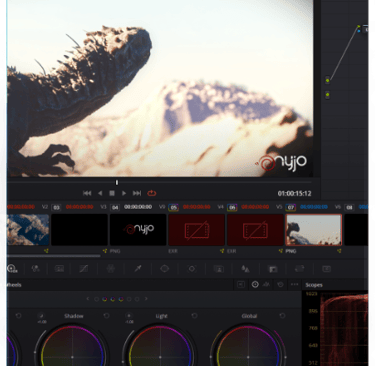
Task: Go to previous wheel bank arrow
Action: pyautogui.click(x=88, y=299)
